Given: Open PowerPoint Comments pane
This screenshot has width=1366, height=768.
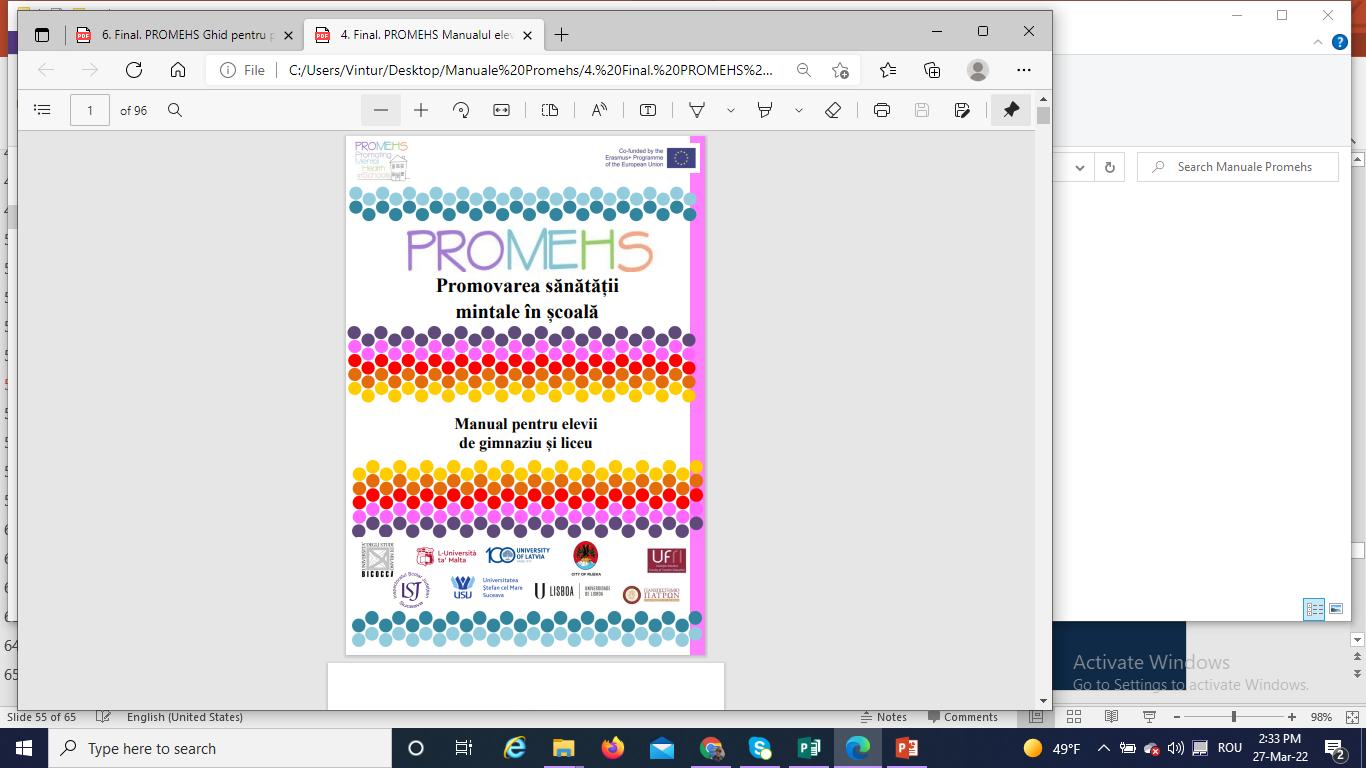Looking at the screenshot, I should [x=963, y=717].
